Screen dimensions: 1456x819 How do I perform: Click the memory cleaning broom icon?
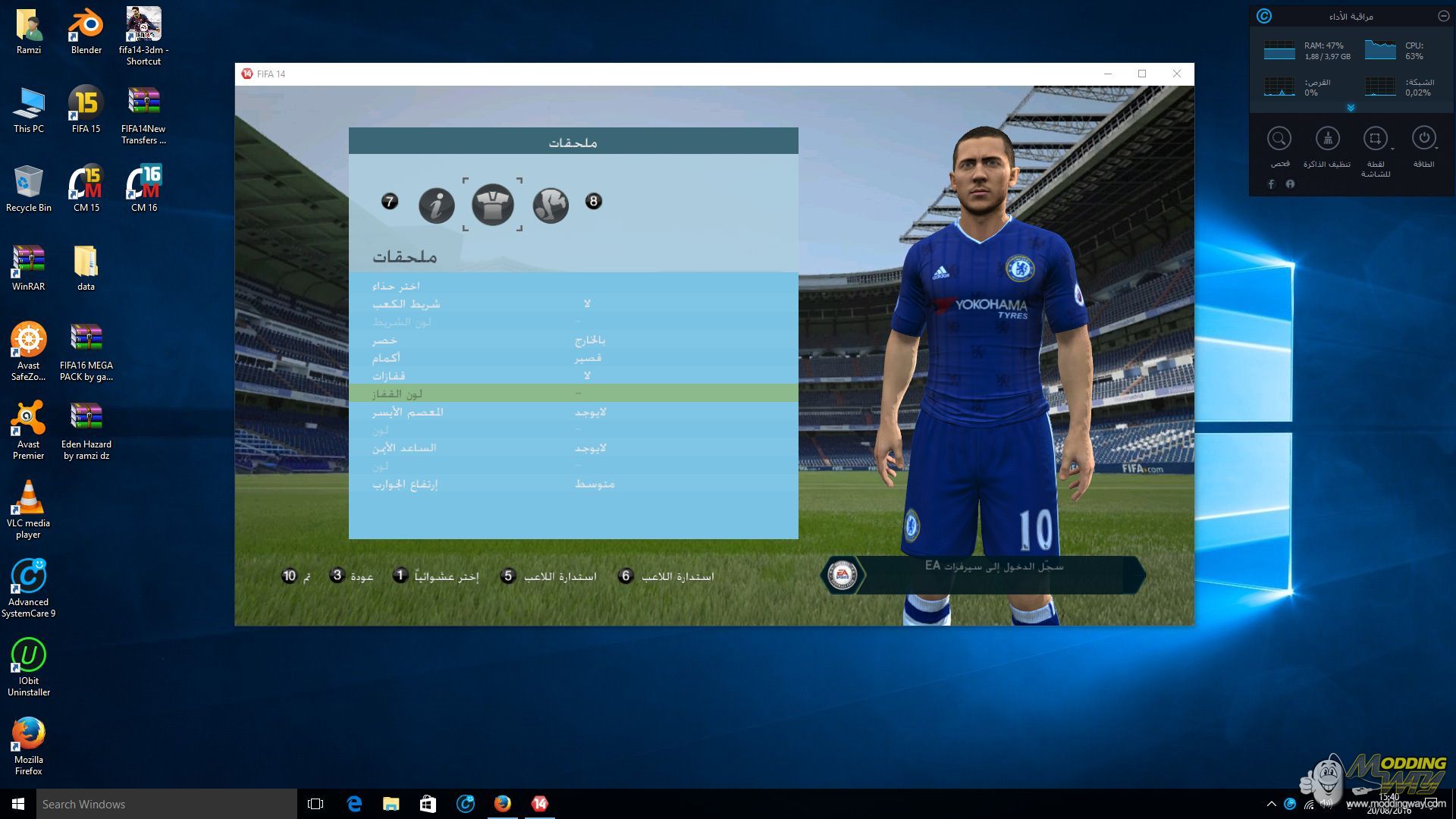tap(1327, 139)
